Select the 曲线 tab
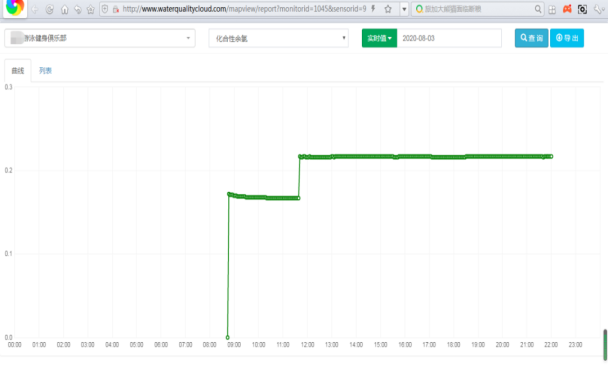This screenshot has width=609, height=372. click(x=18, y=70)
